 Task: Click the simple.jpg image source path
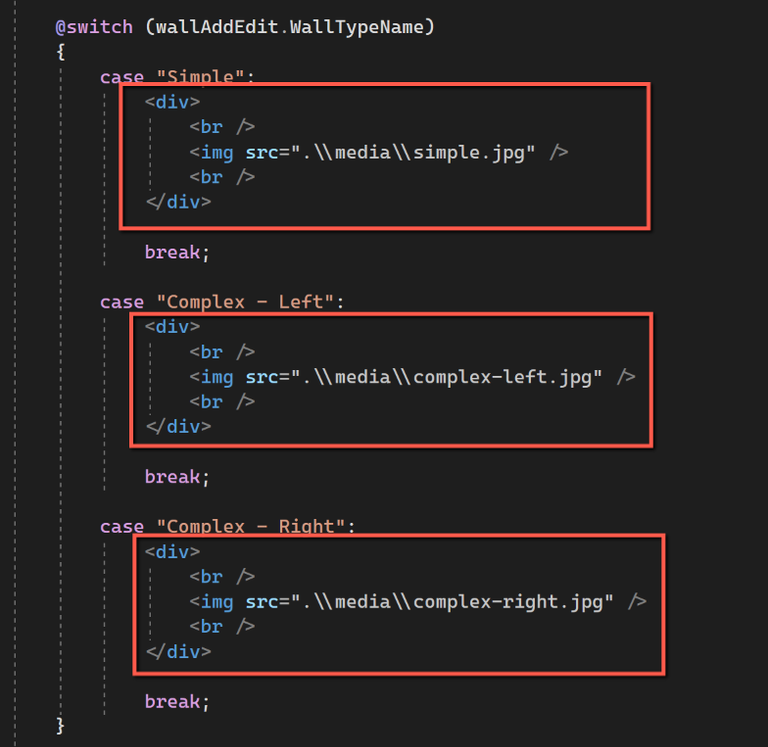click(x=413, y=152)
